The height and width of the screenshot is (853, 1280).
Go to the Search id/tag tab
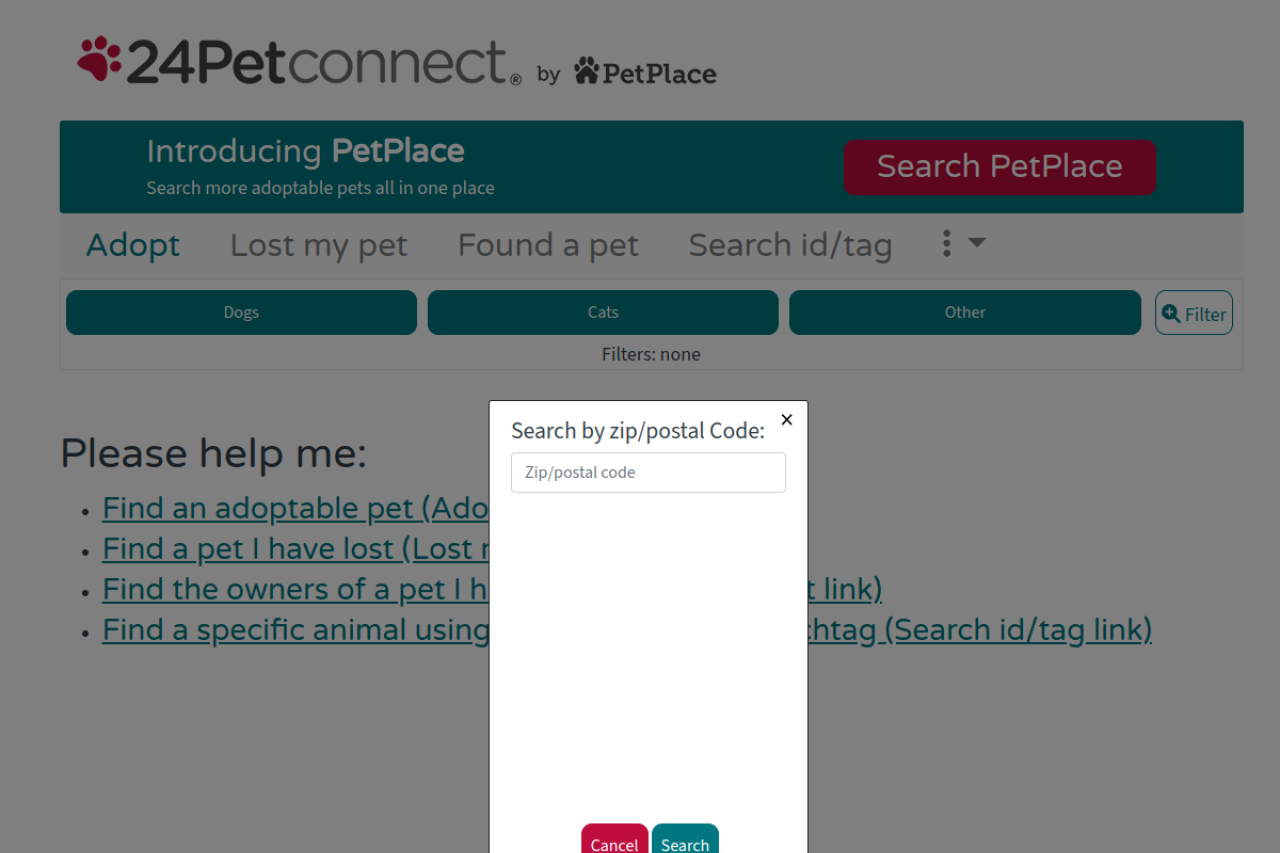pos(790,245)
